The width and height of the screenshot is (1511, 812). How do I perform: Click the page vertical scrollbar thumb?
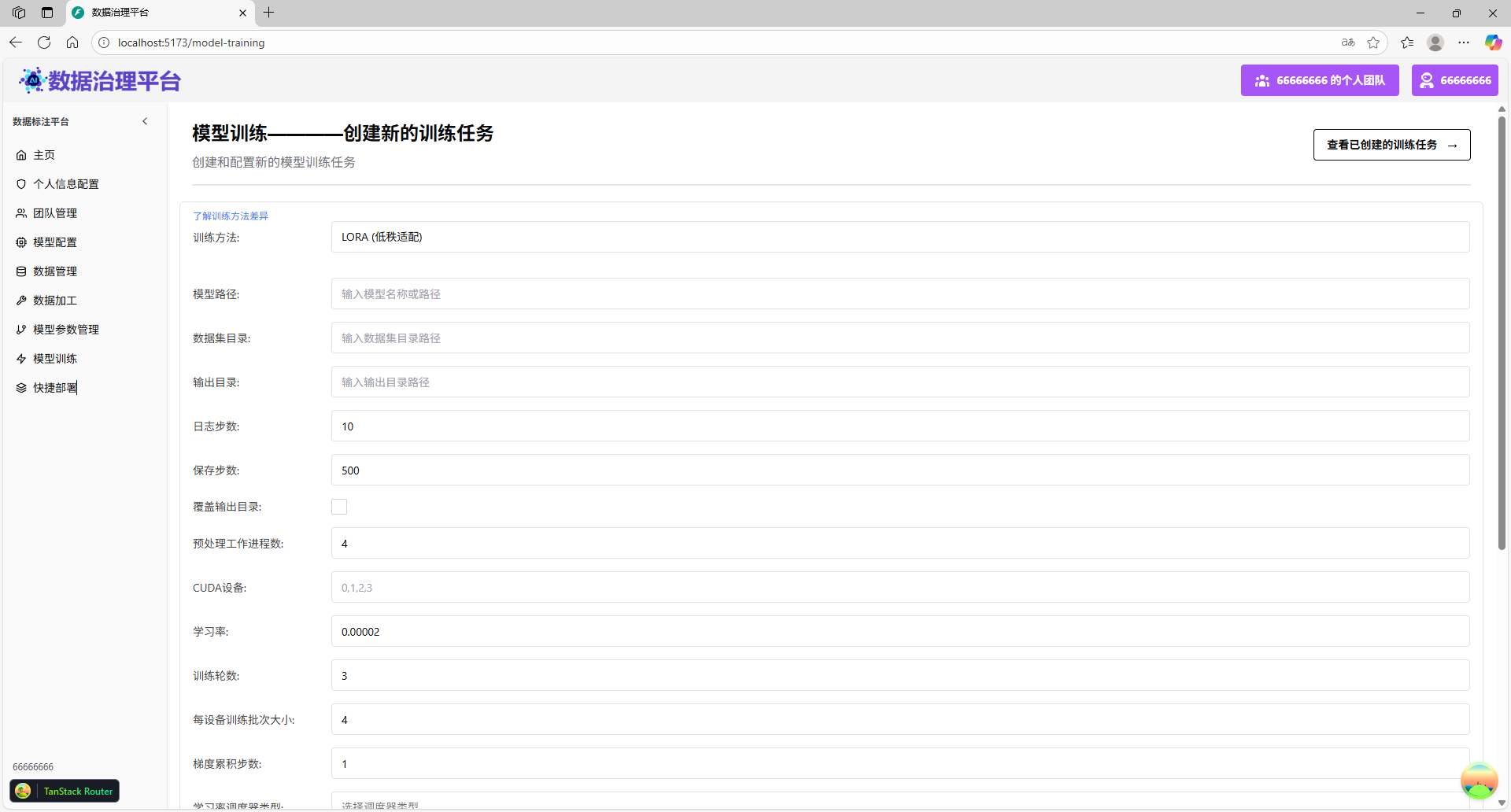(x=1502, y=330)
